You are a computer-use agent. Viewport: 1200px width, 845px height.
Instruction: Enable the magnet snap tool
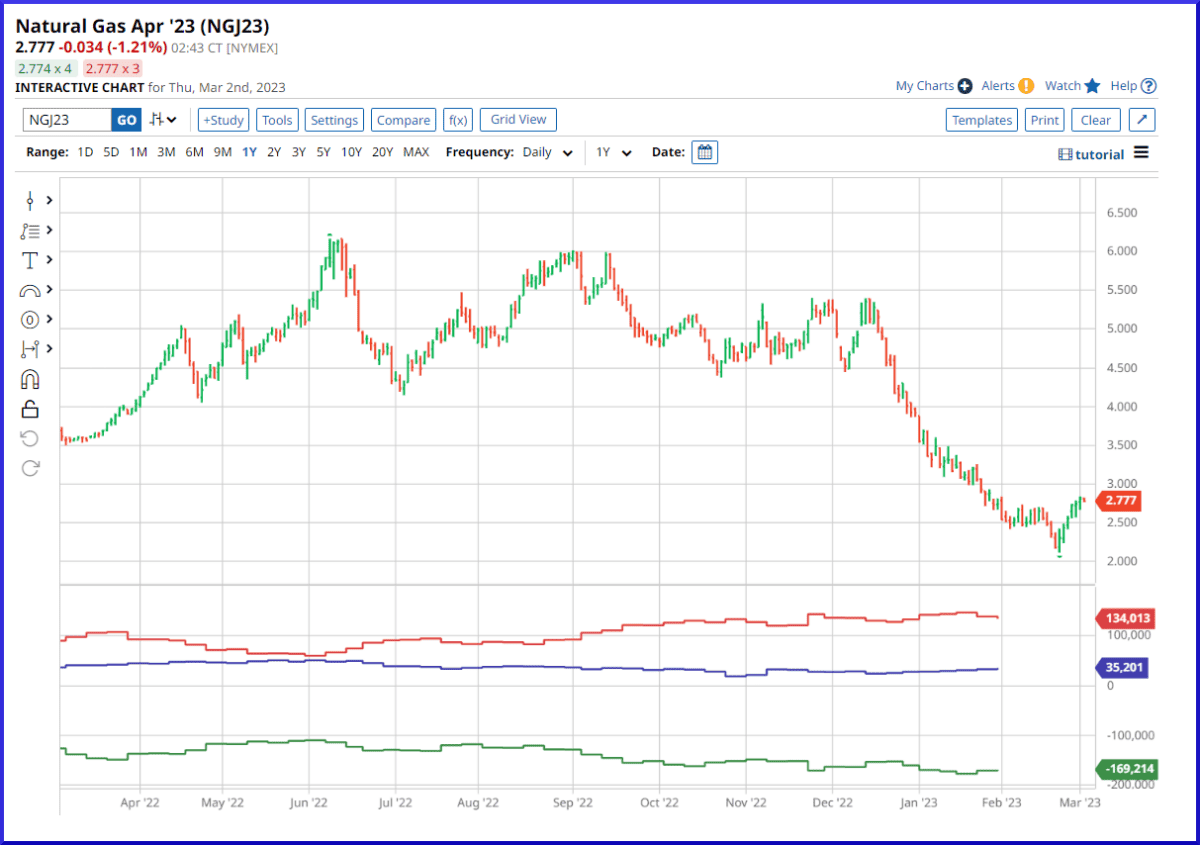tap(30, 378)
